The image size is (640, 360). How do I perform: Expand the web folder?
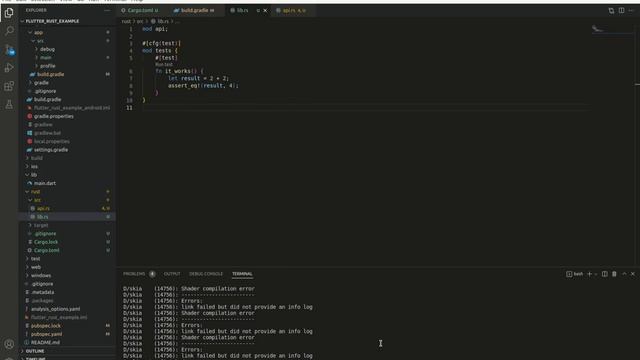(36, 267)
